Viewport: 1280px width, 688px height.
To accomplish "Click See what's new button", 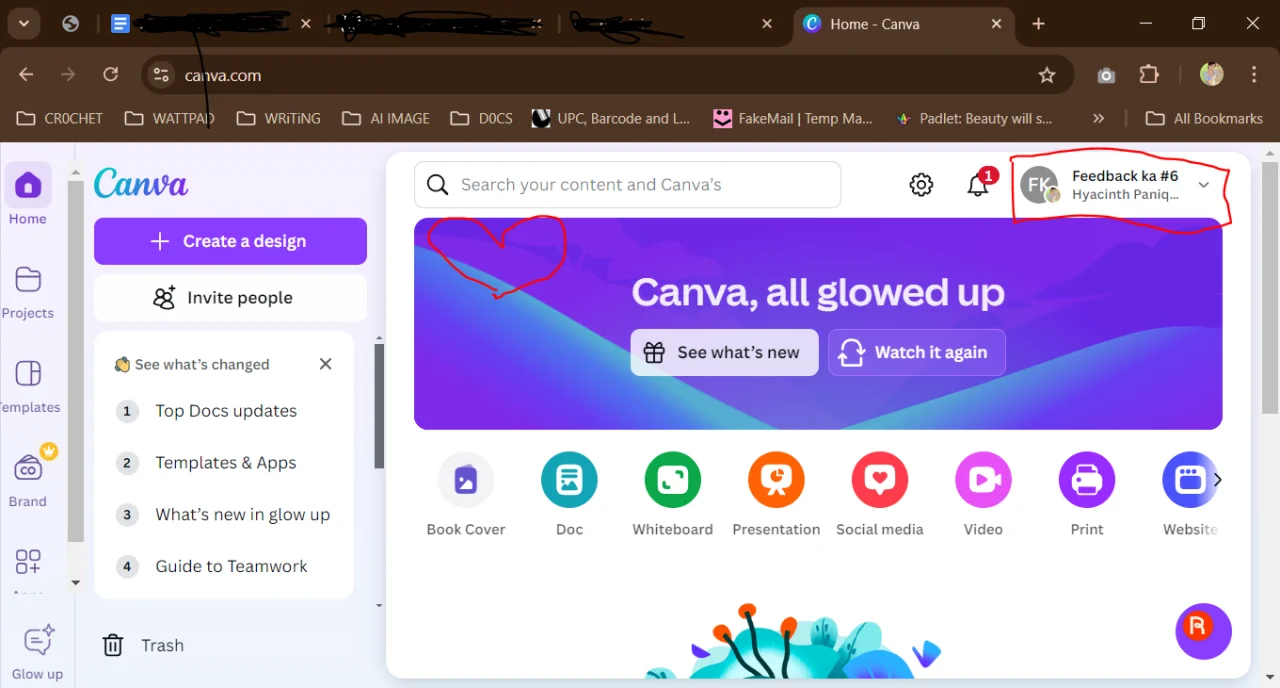I will (724, 352).
